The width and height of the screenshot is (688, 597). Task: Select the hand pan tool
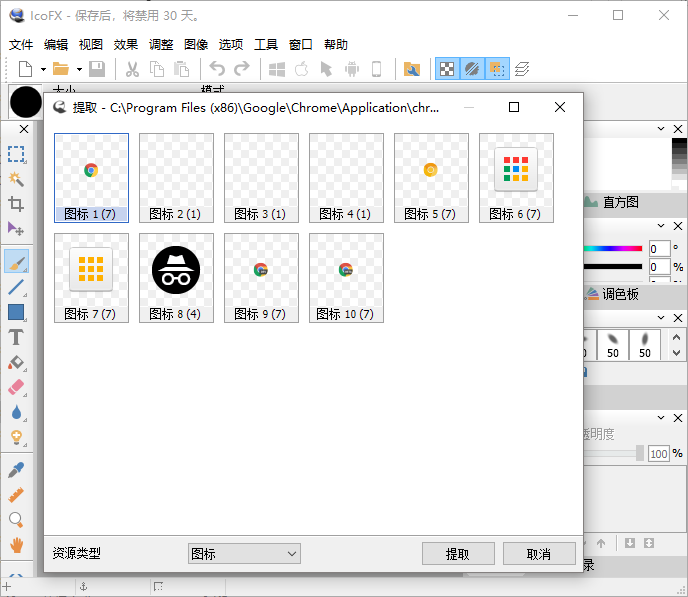coord(16,545)
